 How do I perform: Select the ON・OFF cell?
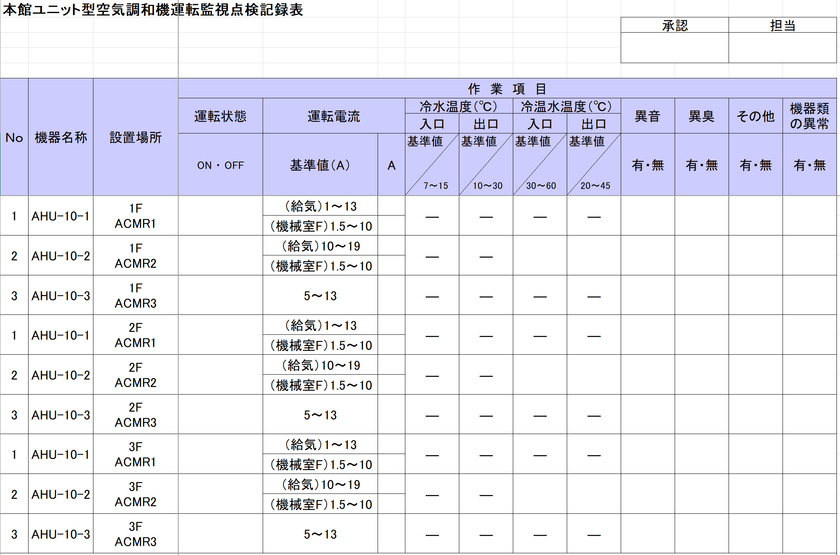tap(220, 164)
